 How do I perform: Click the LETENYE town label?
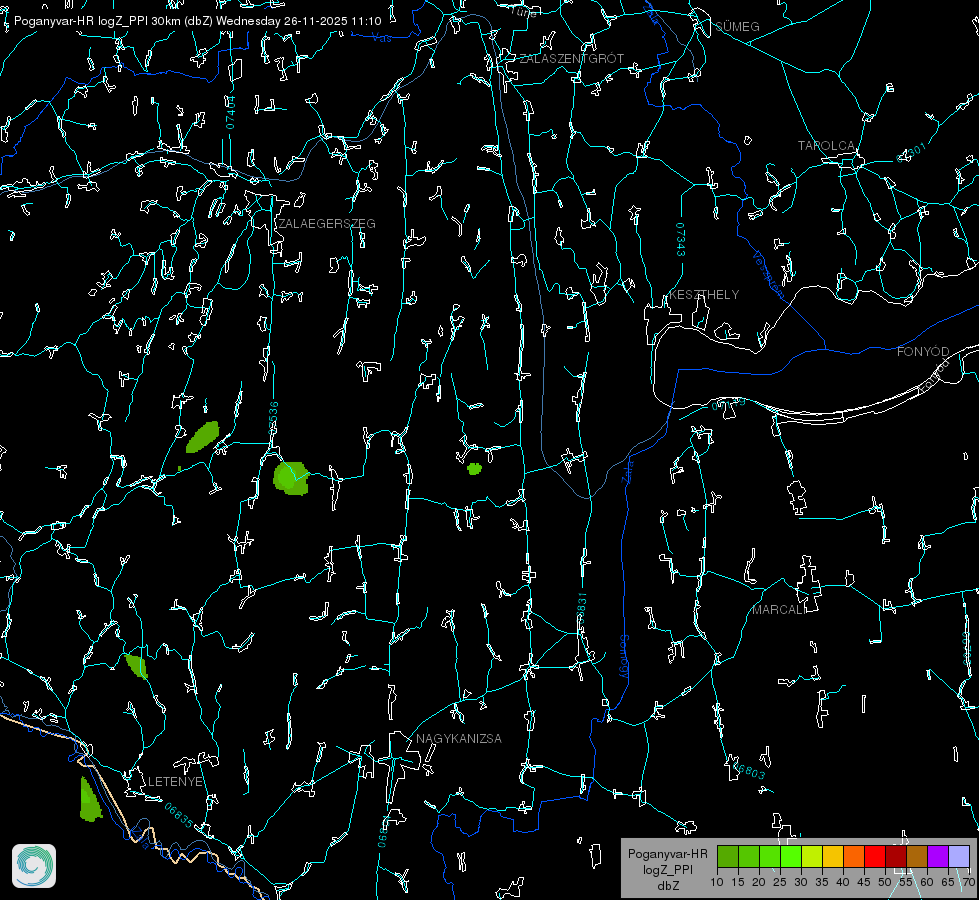[175, 781]
